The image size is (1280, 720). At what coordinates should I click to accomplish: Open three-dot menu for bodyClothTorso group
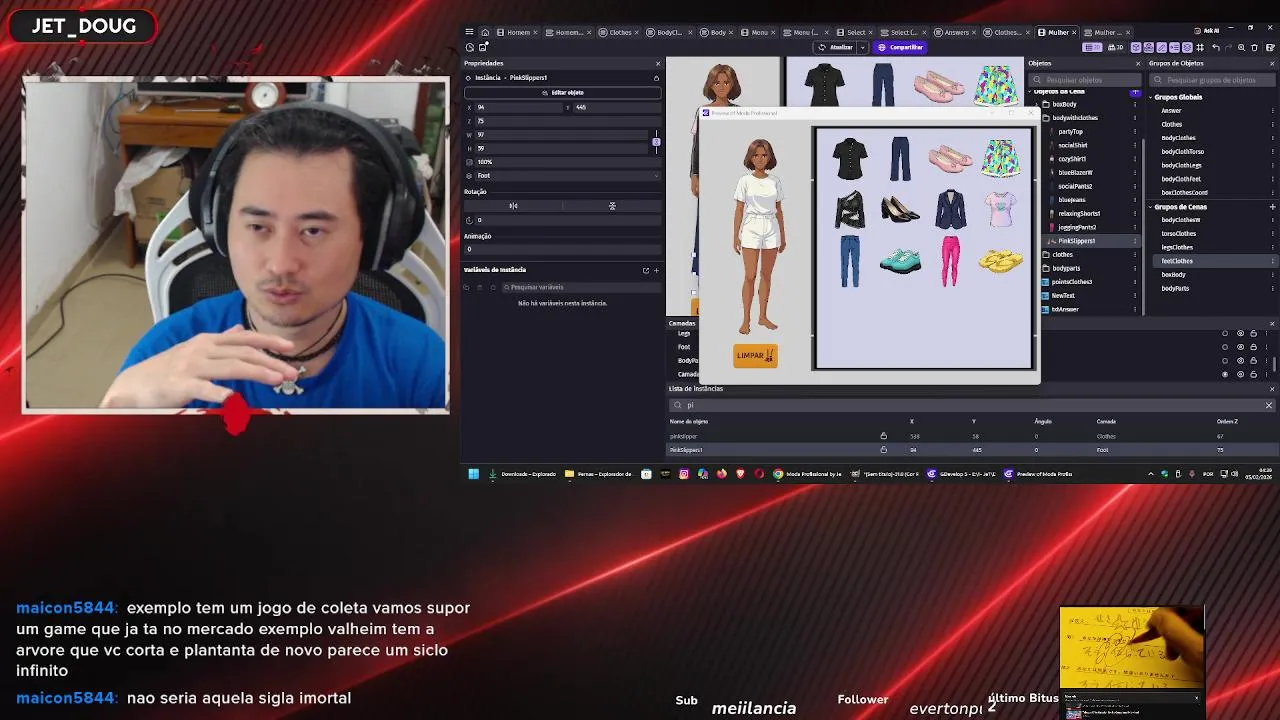pyautogui.click(x=1272, y=152)
